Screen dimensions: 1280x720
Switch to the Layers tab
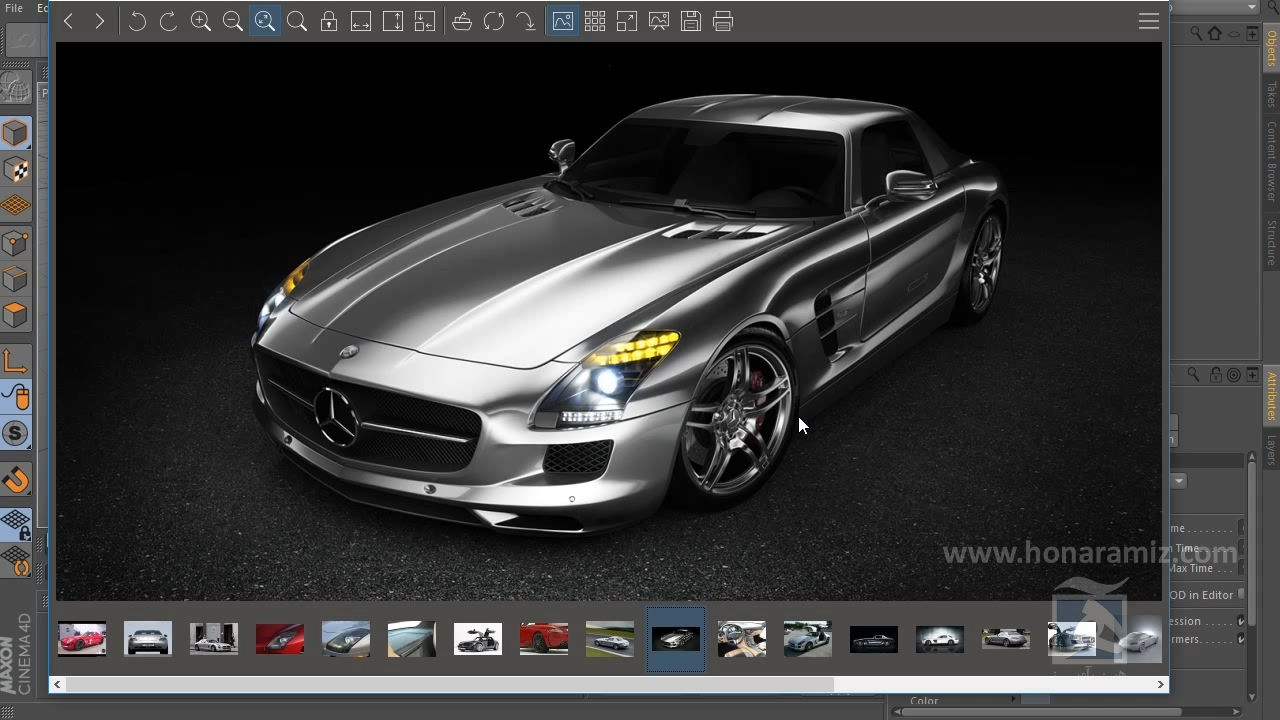(x=1272, y=450)
